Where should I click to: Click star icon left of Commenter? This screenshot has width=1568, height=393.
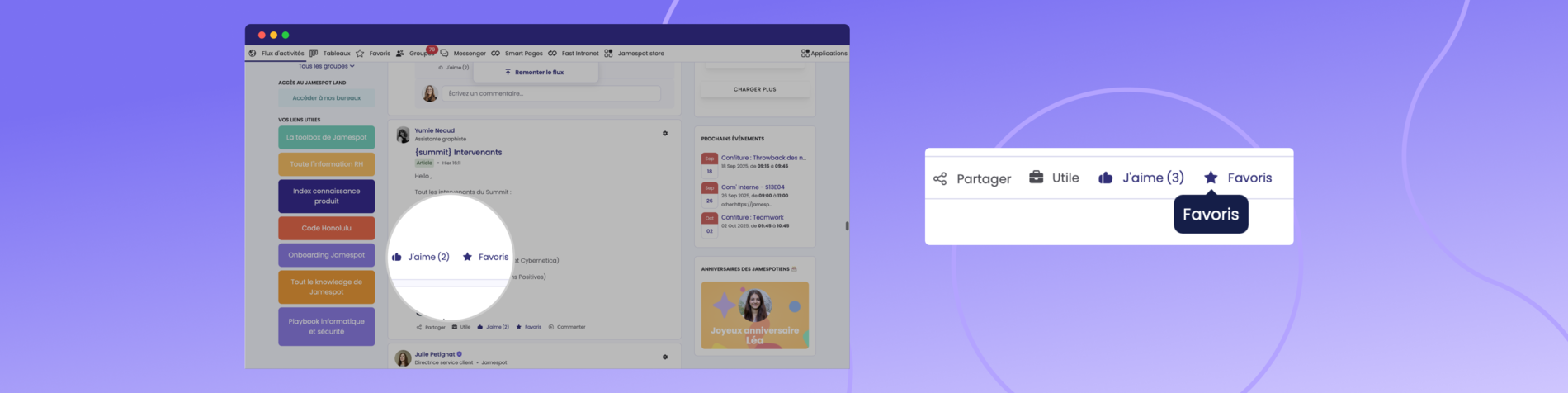pos(519,327)
